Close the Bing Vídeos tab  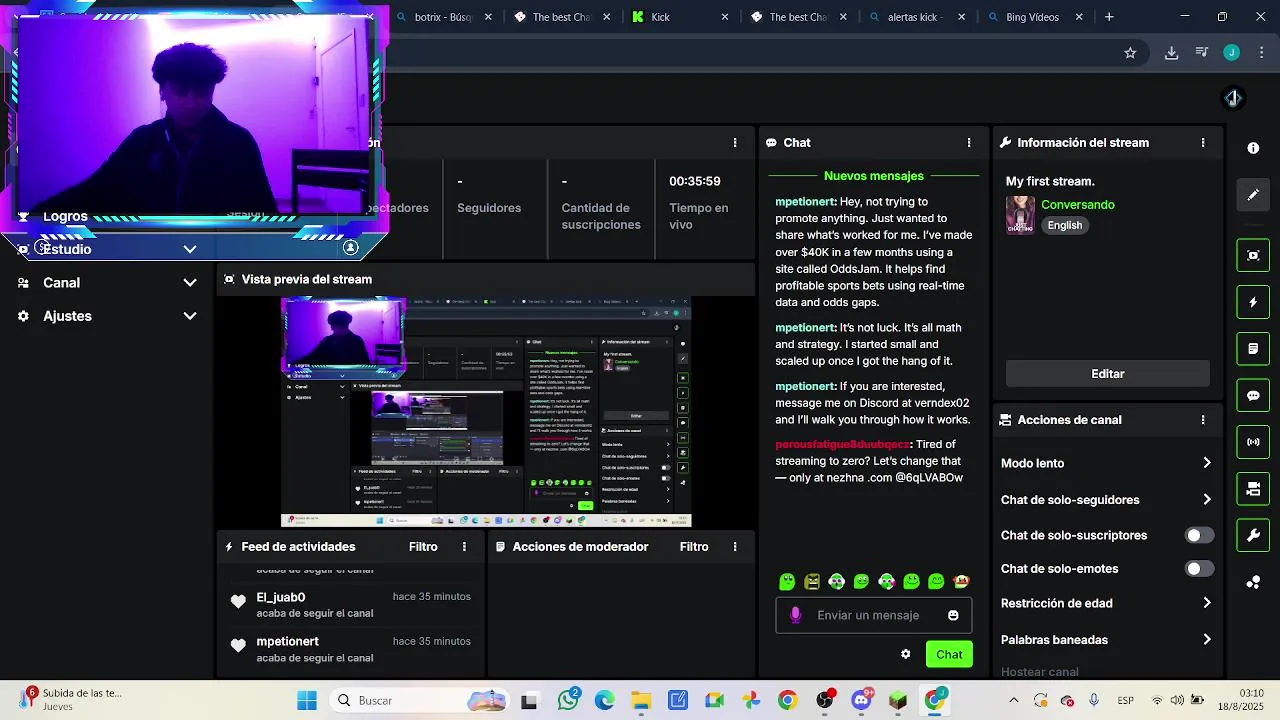click(x=1080, y=17)
